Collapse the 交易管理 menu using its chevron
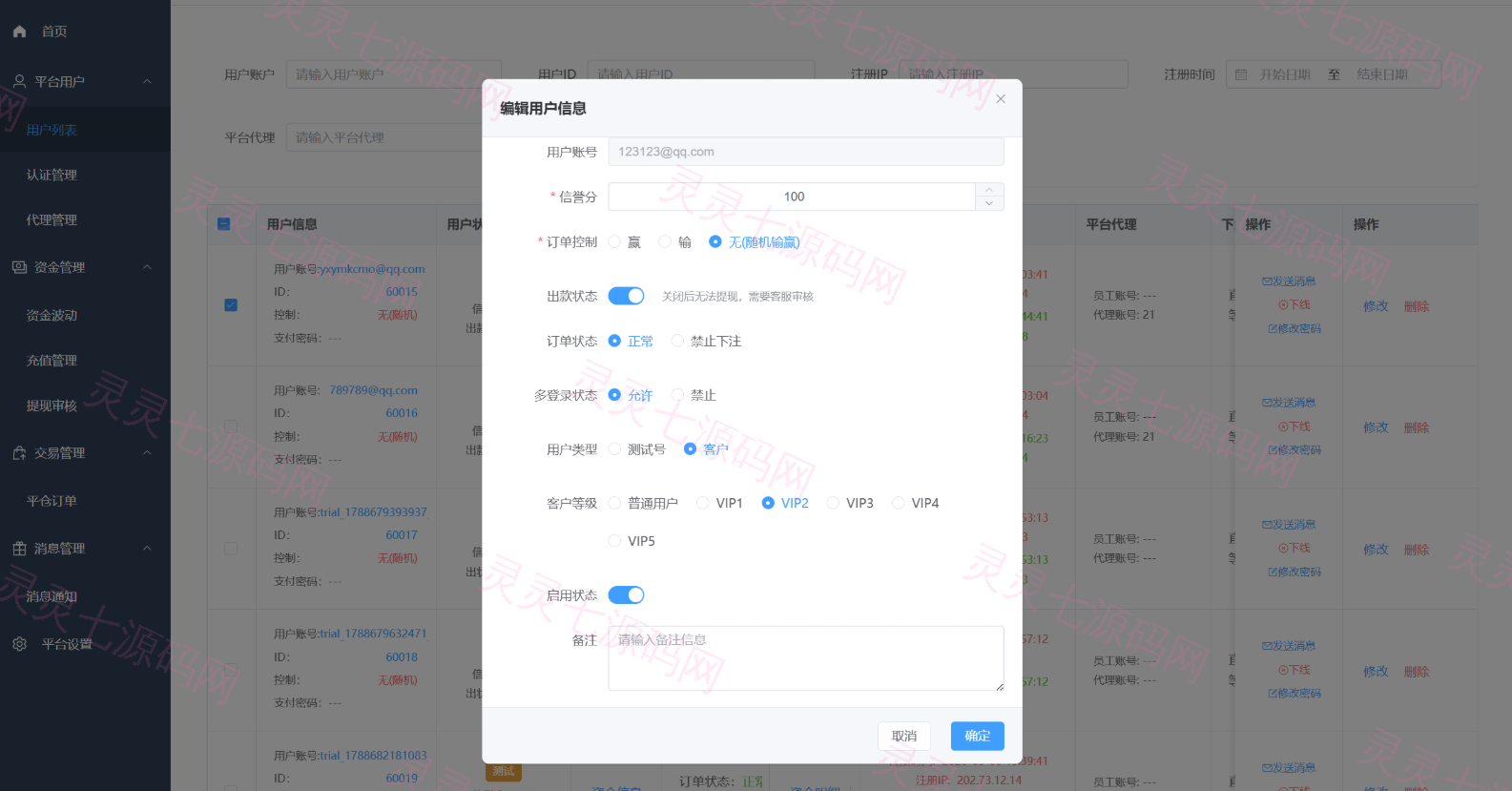 [147, 453]
